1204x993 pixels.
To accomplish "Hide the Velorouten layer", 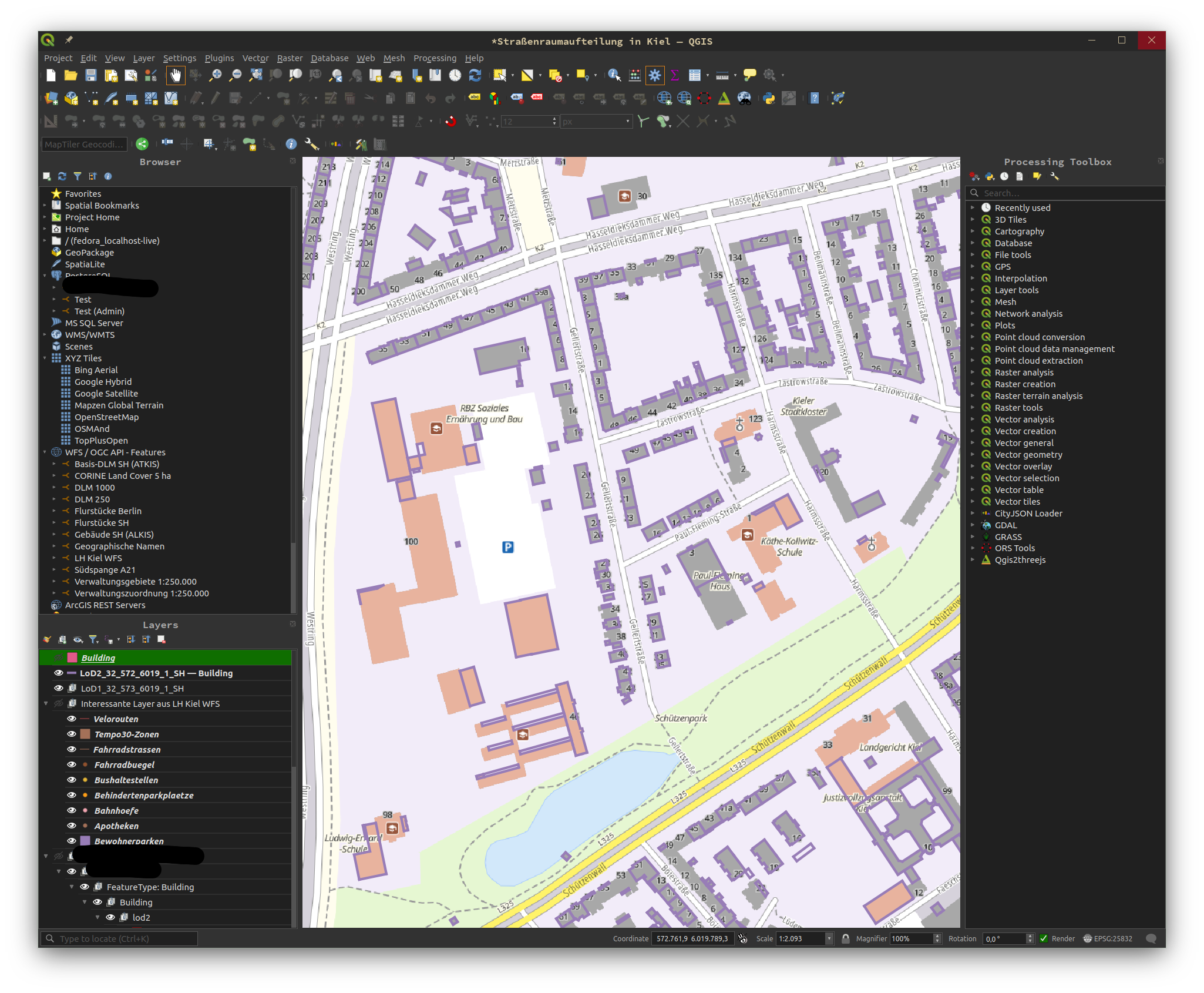I will [70, 719].
